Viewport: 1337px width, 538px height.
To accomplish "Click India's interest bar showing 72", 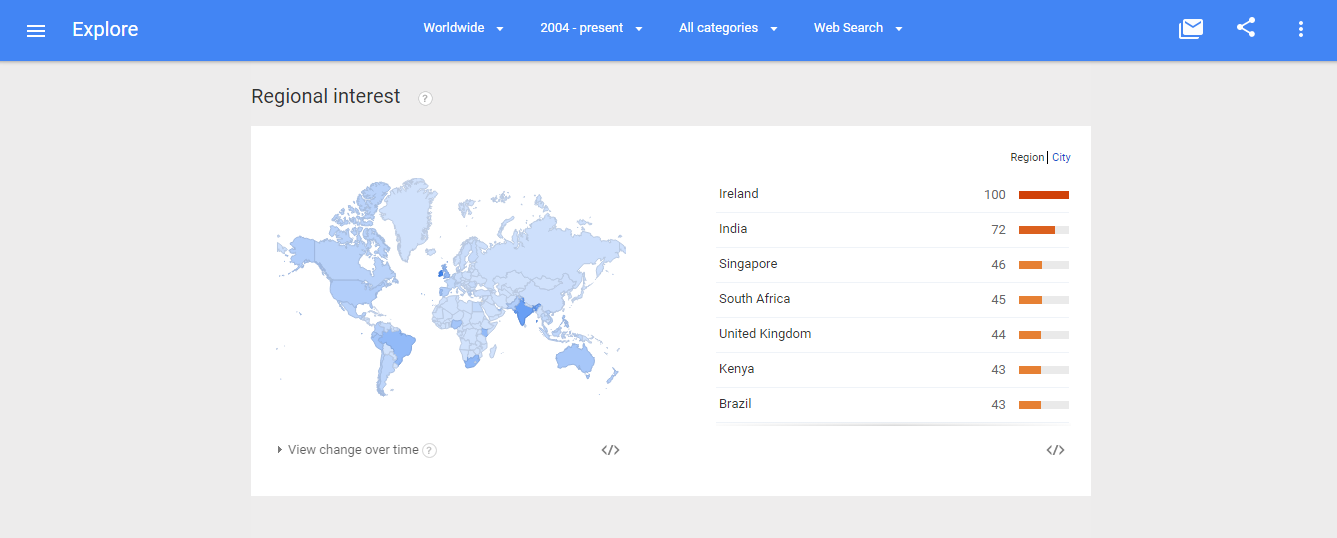I will tap(1044, 230).
